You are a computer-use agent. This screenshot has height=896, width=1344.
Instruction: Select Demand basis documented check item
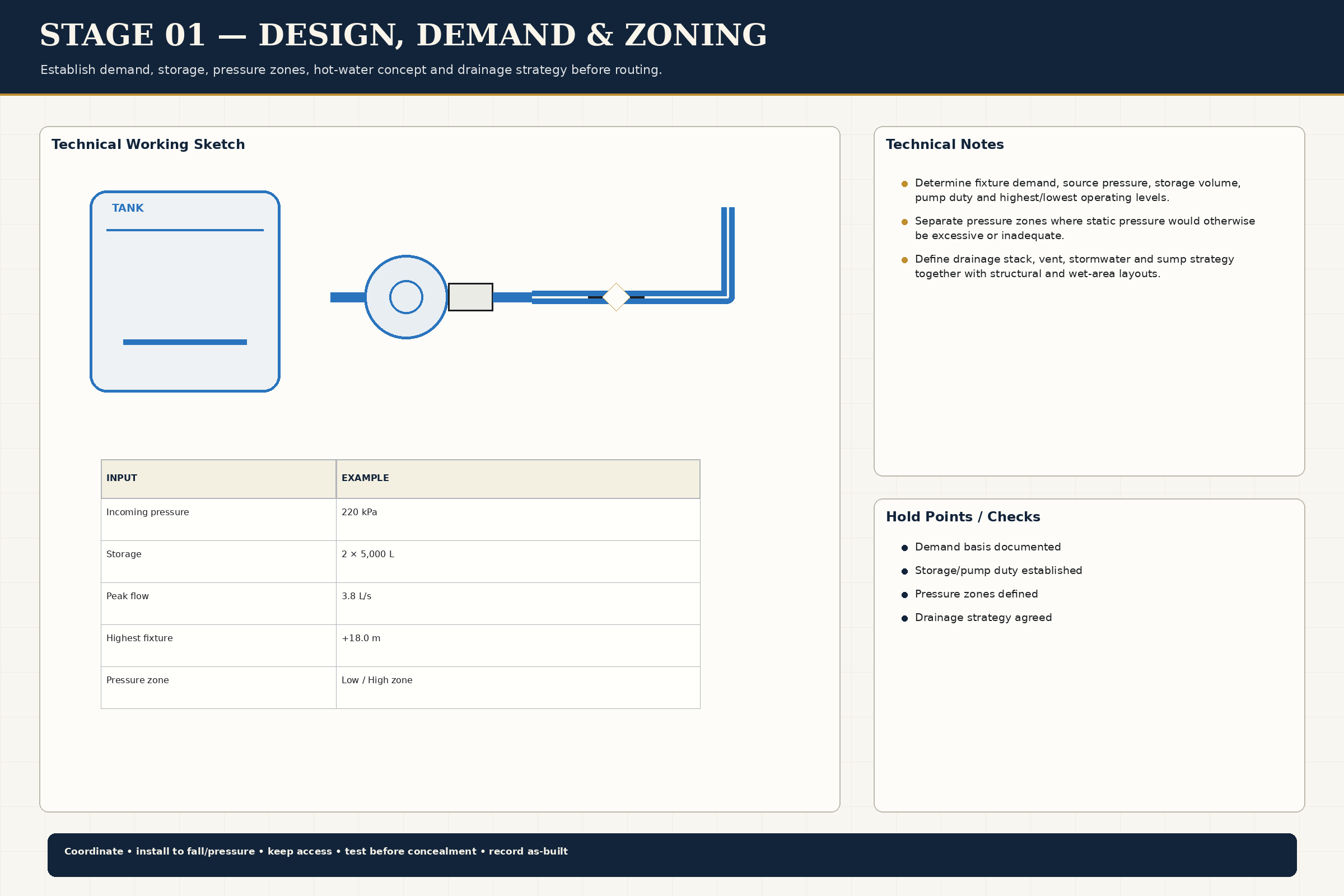(987, 547)
